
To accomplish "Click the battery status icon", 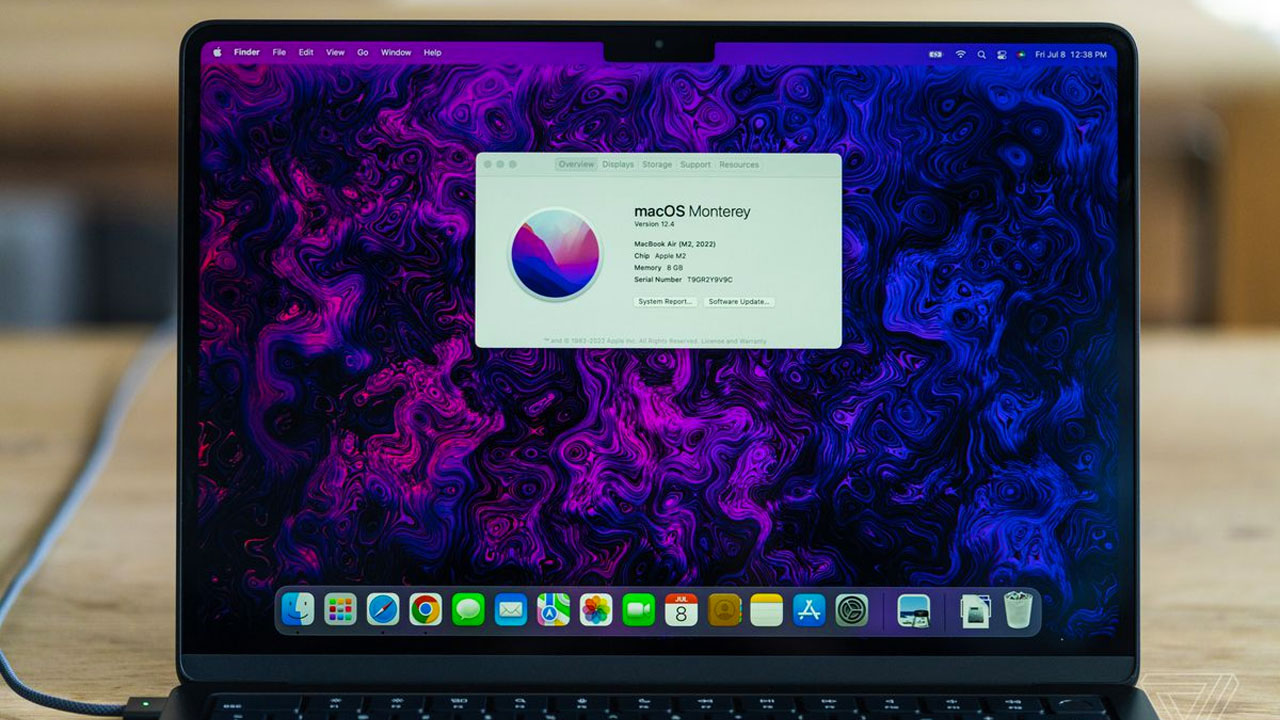I will (936, 54).
